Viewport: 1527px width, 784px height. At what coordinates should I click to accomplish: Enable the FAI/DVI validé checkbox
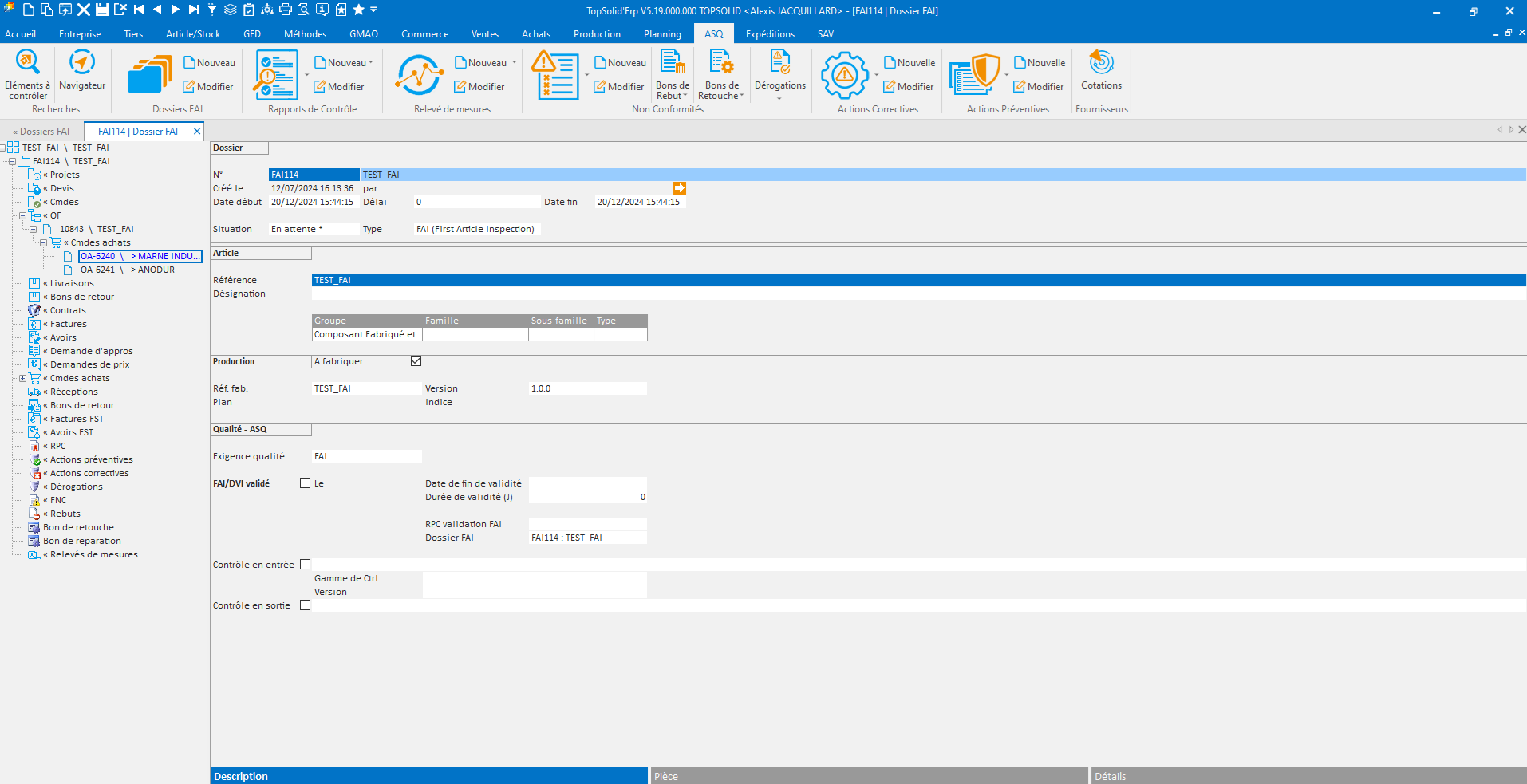pyautogui.click(x=305, y=483)
